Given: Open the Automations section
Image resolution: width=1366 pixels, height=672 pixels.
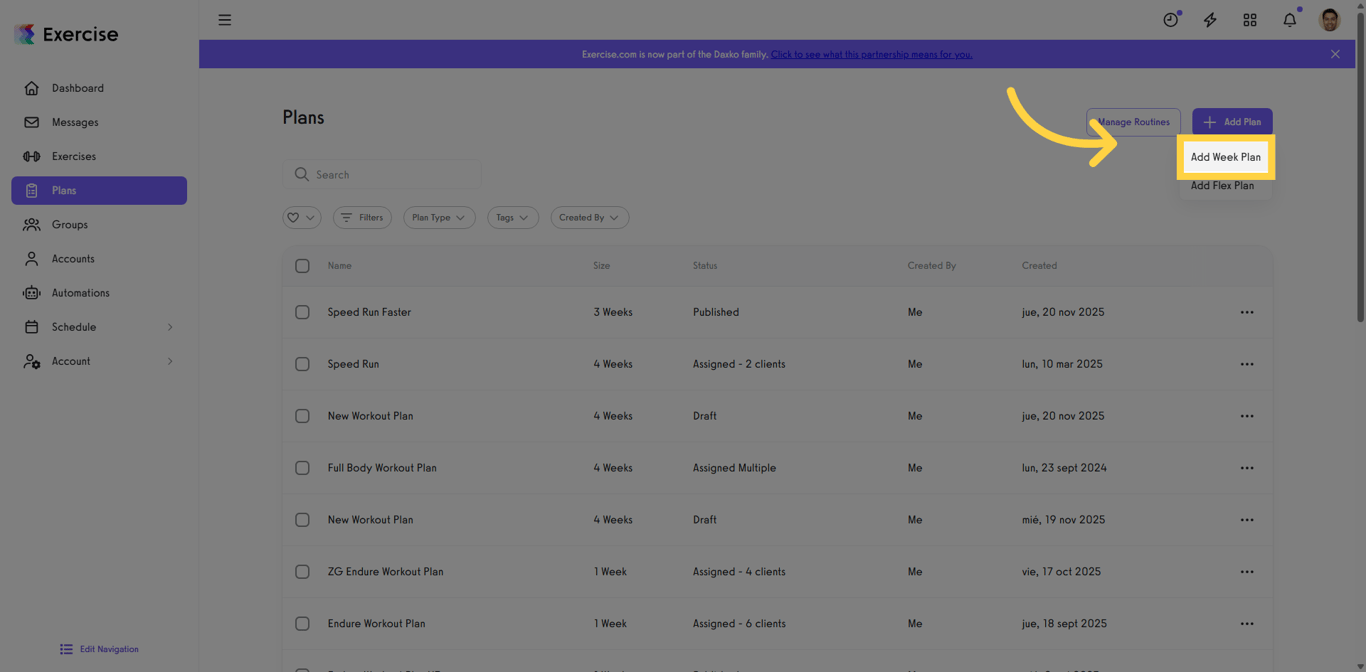Looking at the screenshot, I should 80,292.
